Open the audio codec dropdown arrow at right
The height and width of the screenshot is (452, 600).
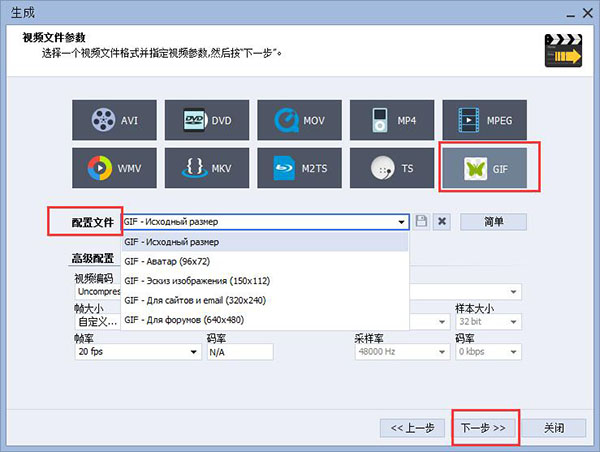coord(514,292)
